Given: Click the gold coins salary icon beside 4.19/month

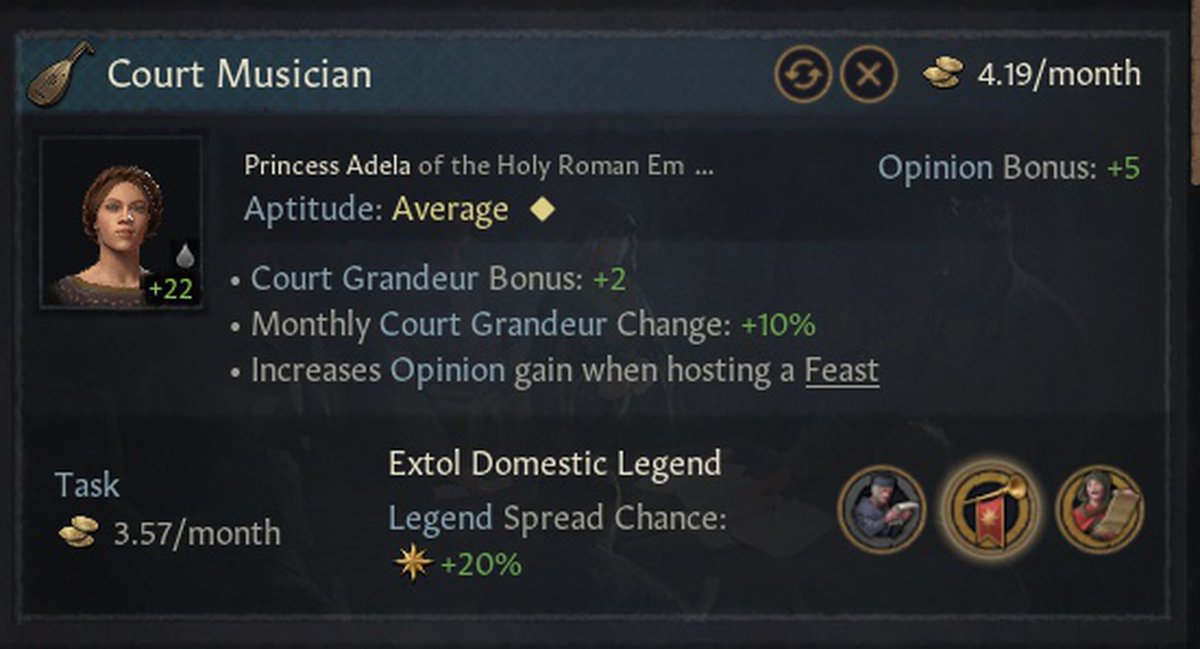Looking at the screenshot, I should (943, 74).
